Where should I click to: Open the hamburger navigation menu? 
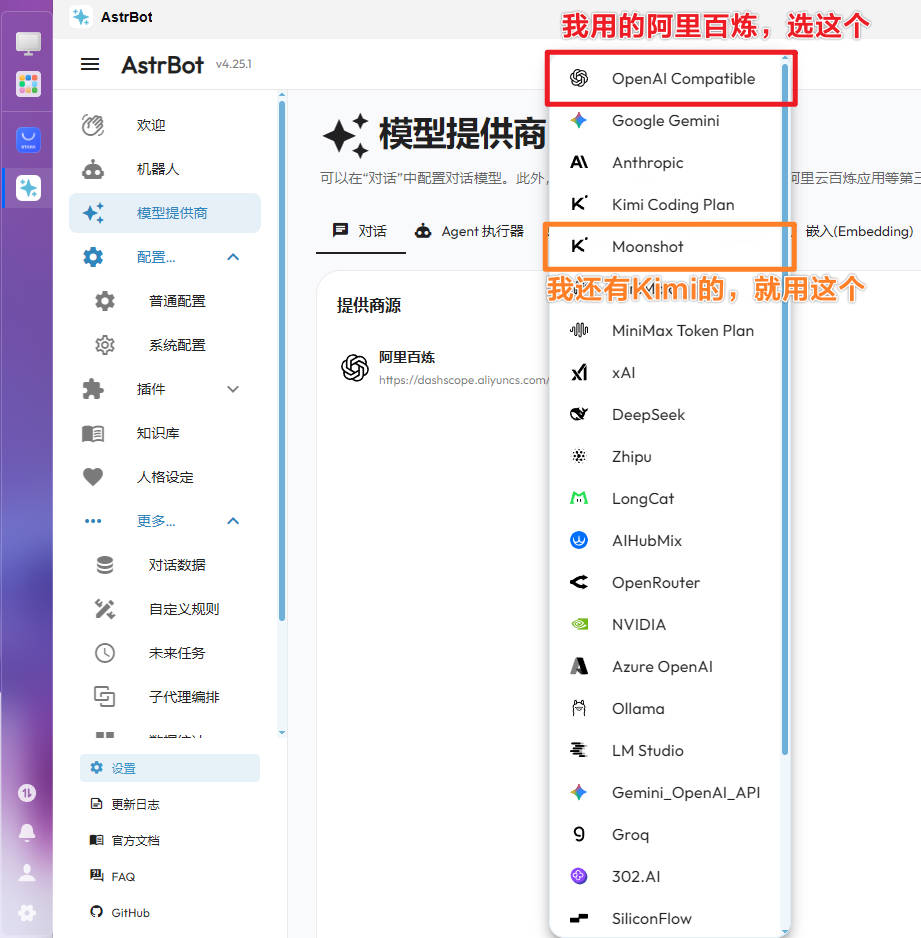(x=90, y=64)
